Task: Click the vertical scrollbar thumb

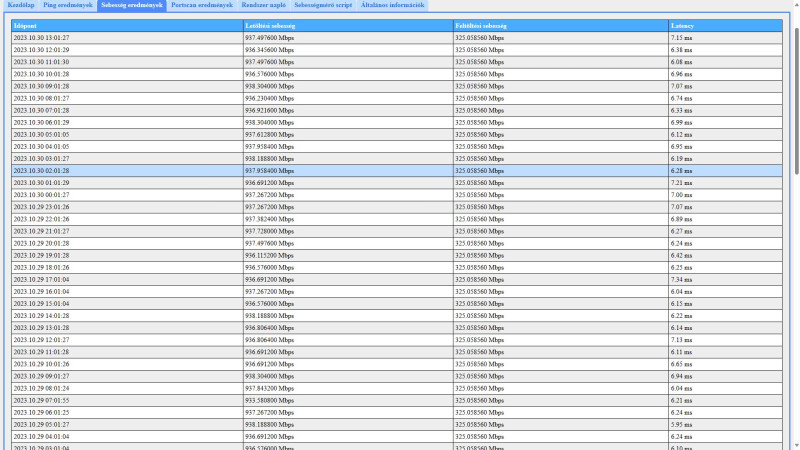Action: click(x=796, y=101)
